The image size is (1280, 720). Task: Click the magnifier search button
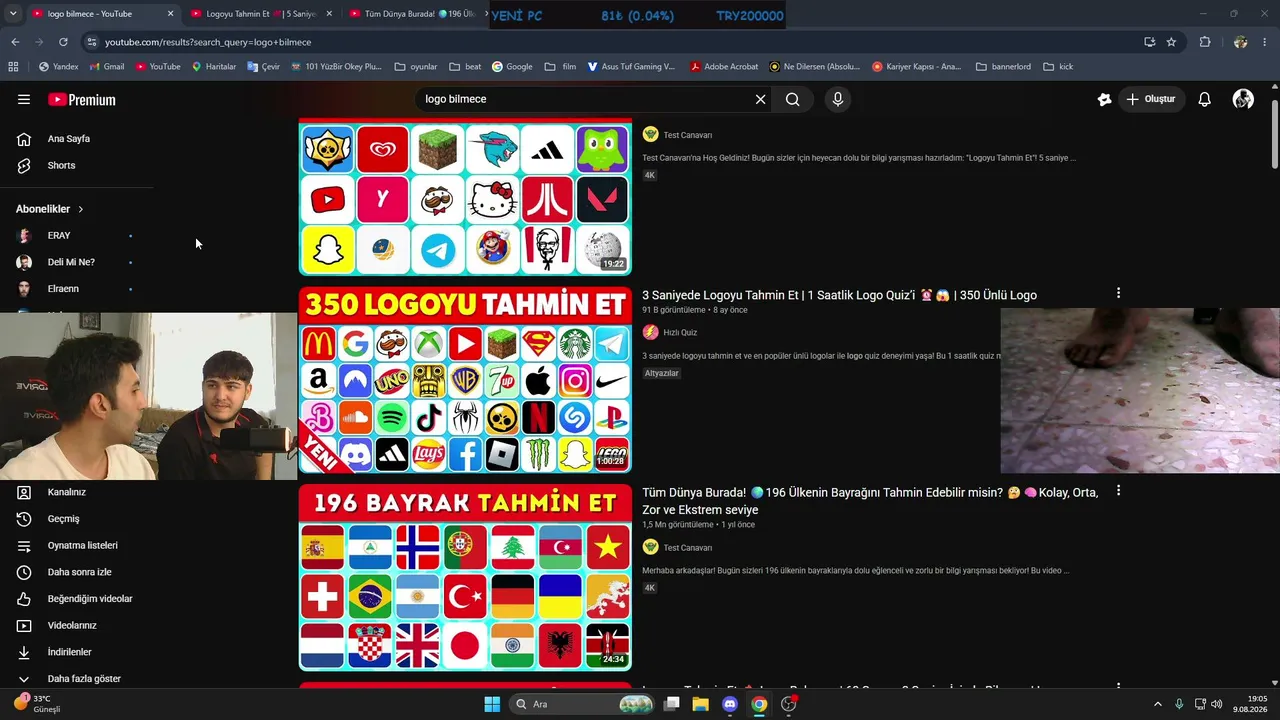(x=793, y=99)
